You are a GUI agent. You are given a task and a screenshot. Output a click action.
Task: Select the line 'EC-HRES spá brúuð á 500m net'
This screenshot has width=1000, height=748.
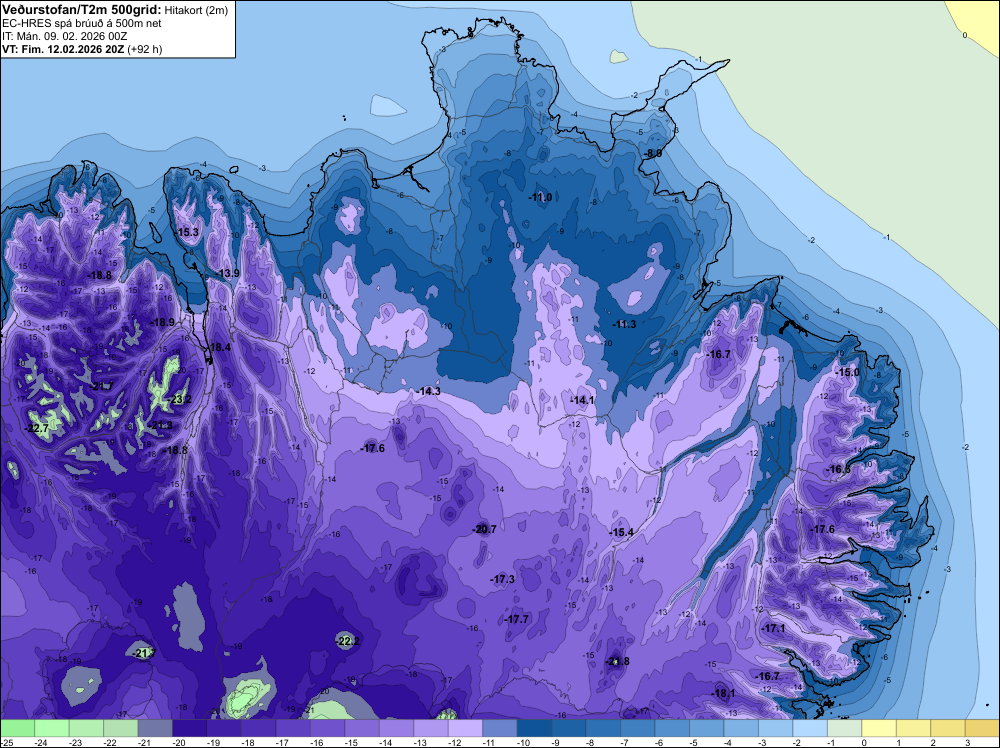point(82,23)
